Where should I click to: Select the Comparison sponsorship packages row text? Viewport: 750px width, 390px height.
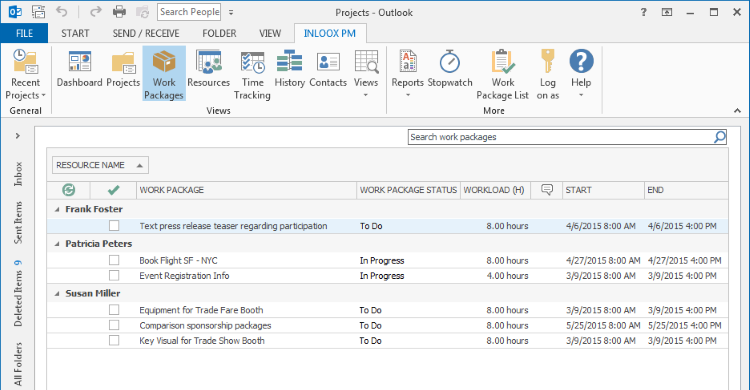coord(205,325)
